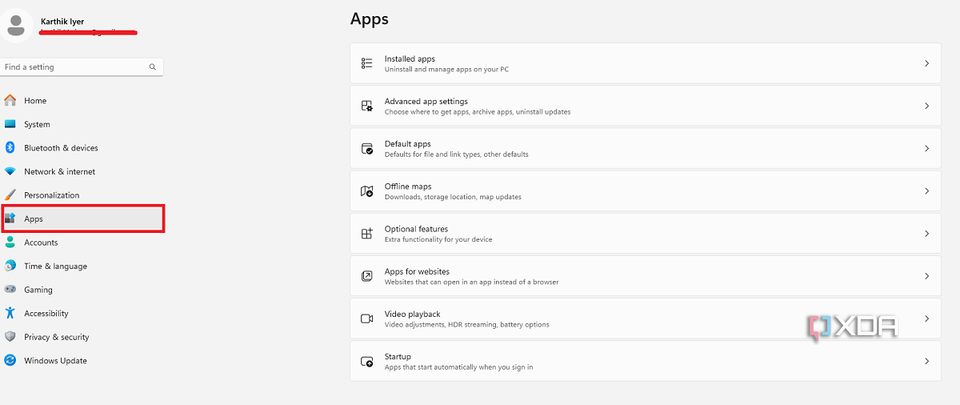Image resolution: width=960 pixels, height=405 pixels.
Task: Click the Find a setting search box
Action: pyautogui.click(x=82, y=67)
